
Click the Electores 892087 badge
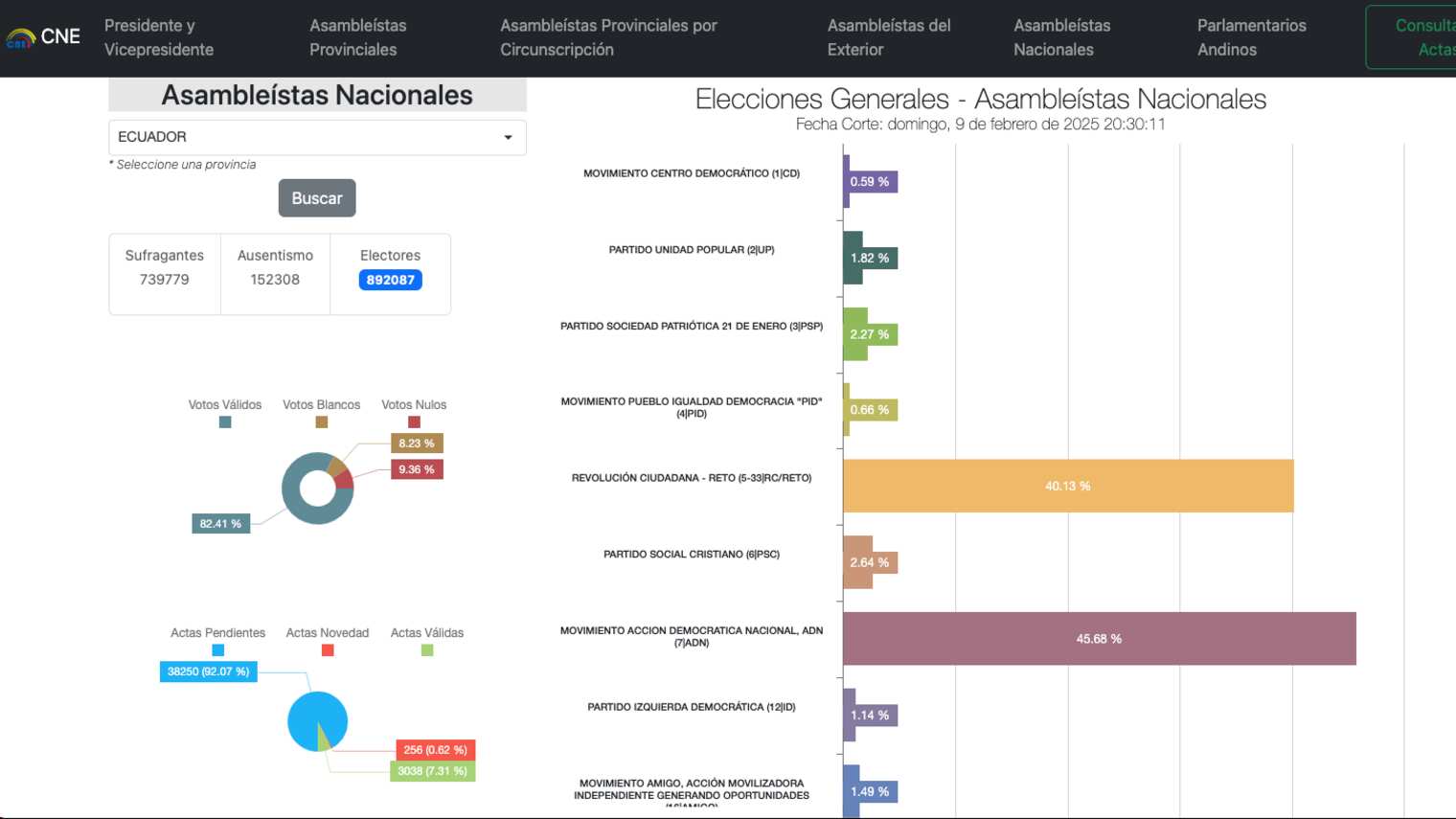(390, 280)
